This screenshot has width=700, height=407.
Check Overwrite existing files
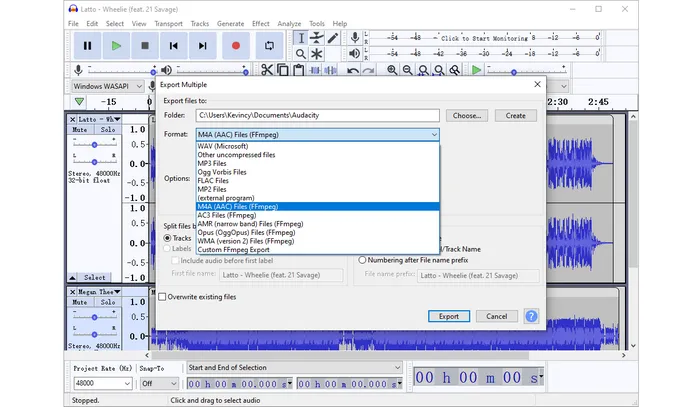162,297
